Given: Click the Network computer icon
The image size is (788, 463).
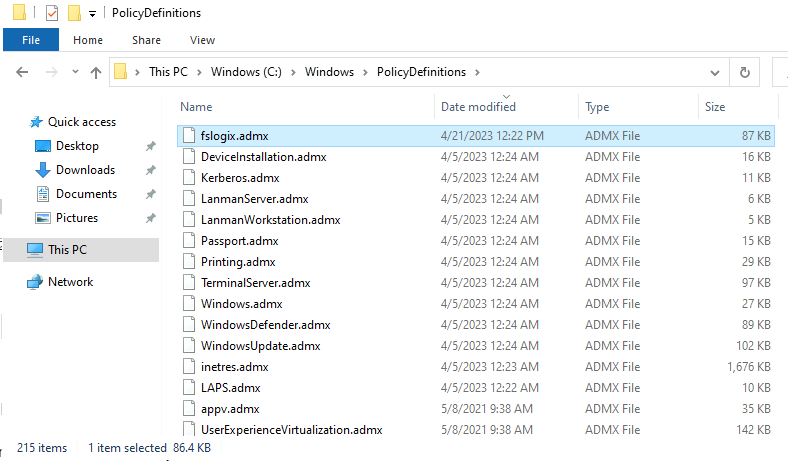Looking at the screenshot, I should coord(35,282).
